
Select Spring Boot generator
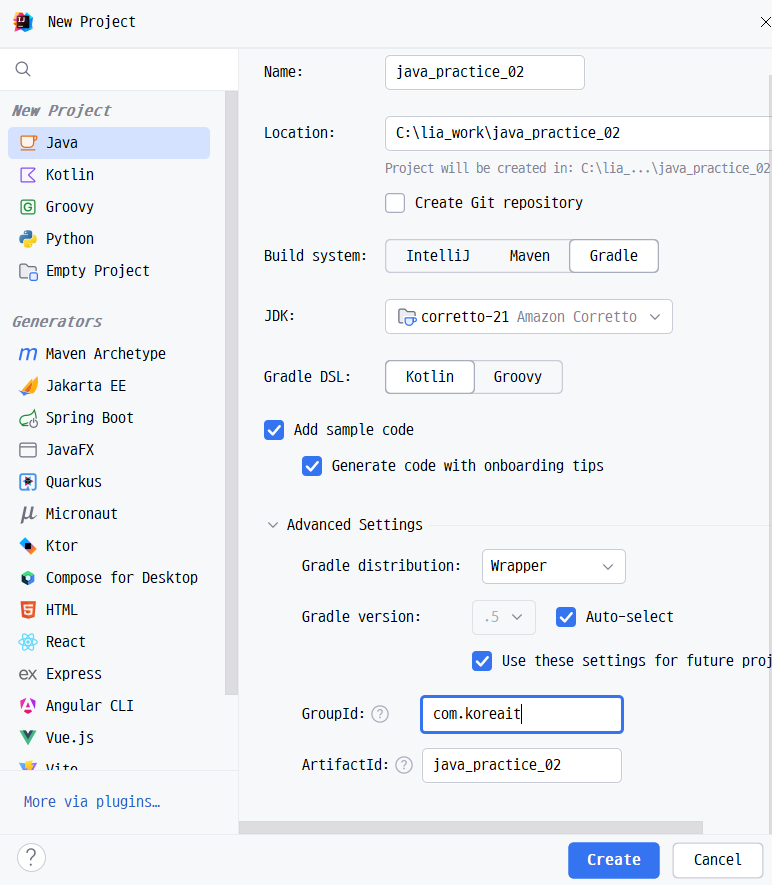coord(109,418)
